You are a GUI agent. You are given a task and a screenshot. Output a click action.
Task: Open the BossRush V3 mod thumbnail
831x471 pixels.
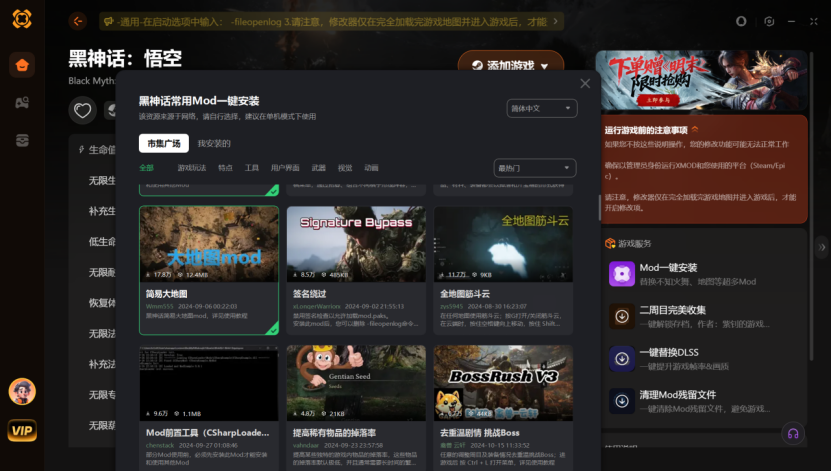pyautogui.click(x=503, y=383)
